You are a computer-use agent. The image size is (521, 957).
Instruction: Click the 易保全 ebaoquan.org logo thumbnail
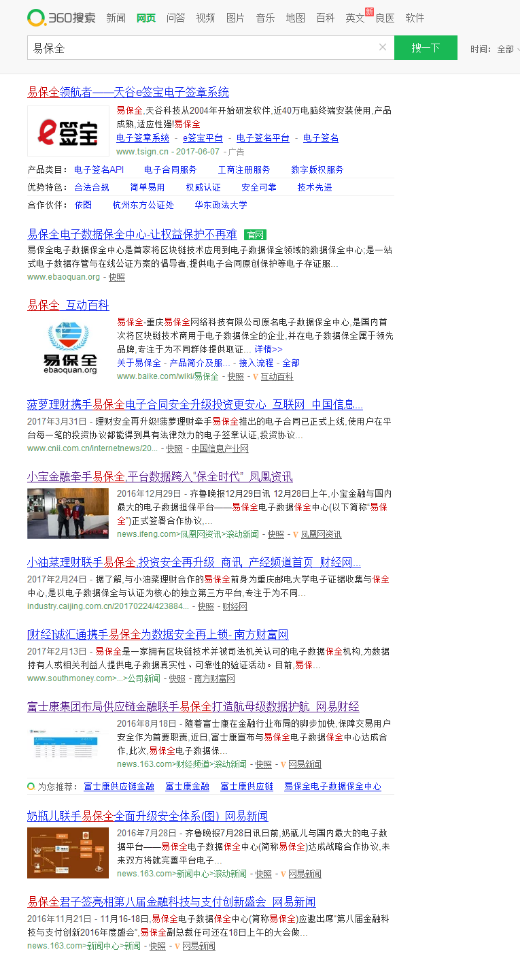[70, 347]
